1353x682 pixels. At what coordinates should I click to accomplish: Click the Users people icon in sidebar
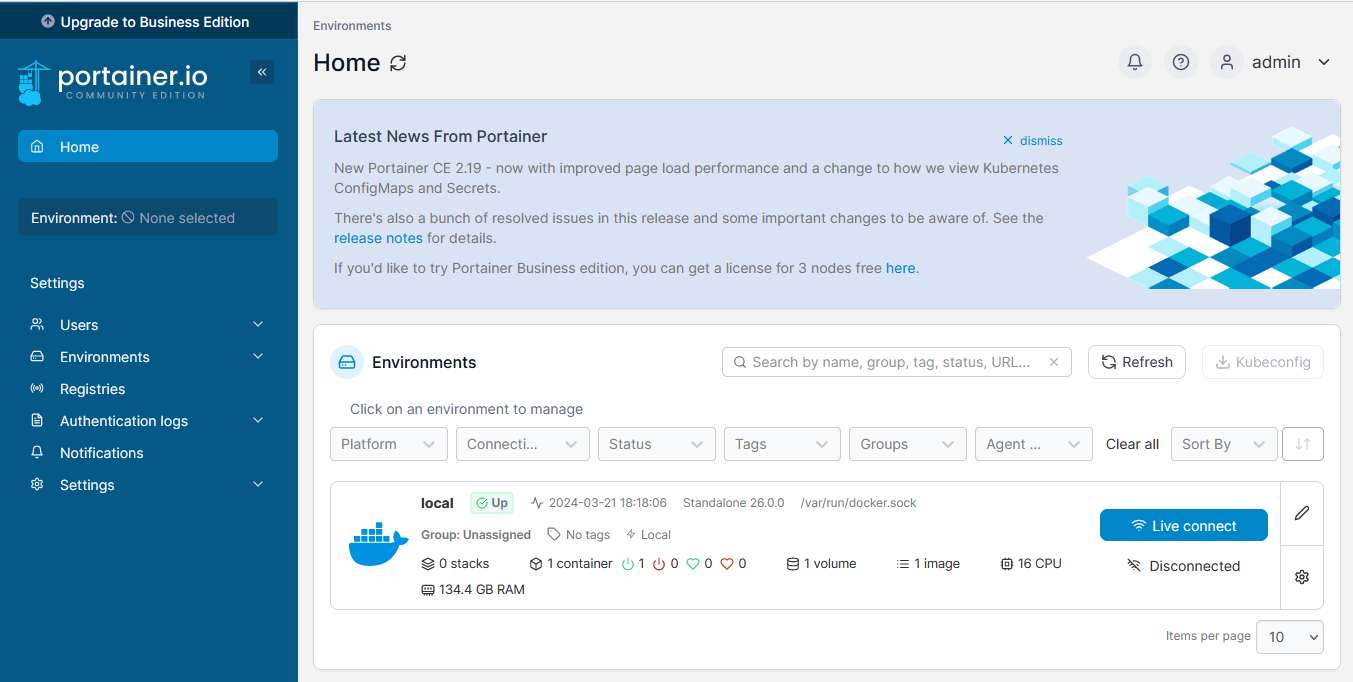click(x=37, y=325)
